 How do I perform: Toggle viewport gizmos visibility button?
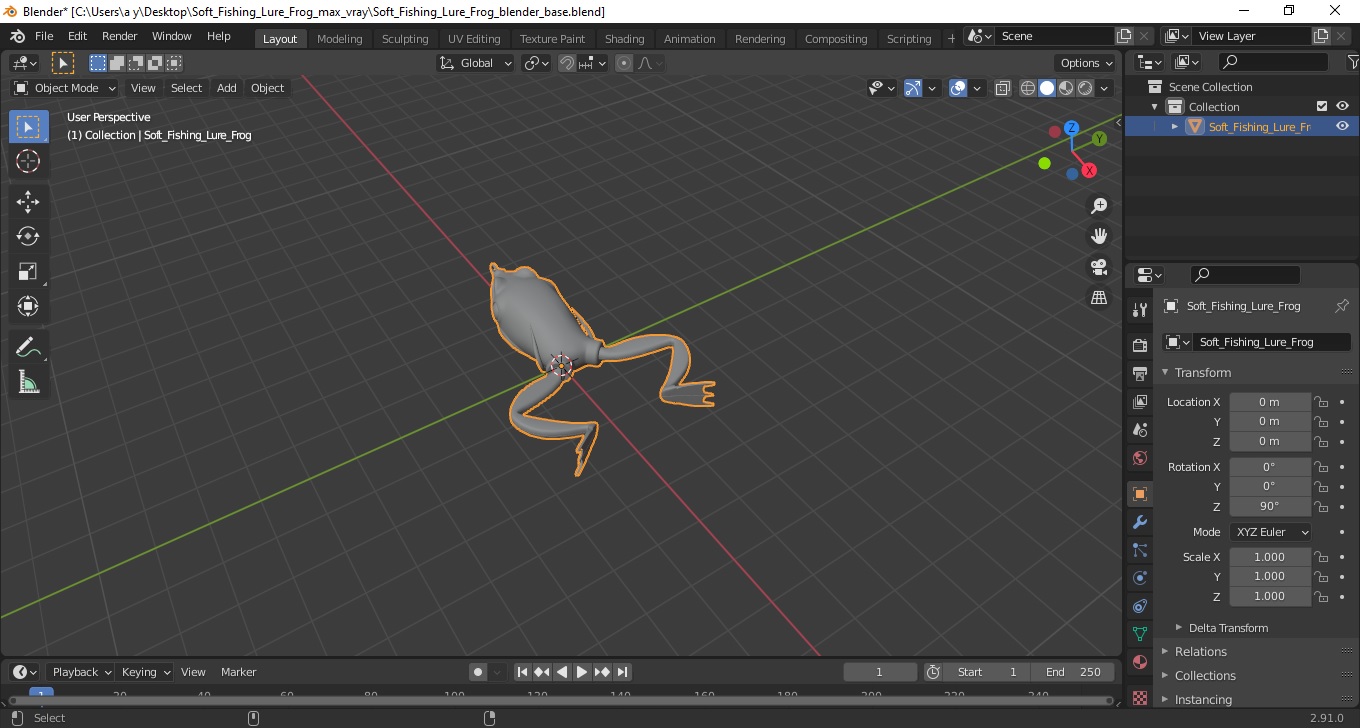click(x=913, y=88)
